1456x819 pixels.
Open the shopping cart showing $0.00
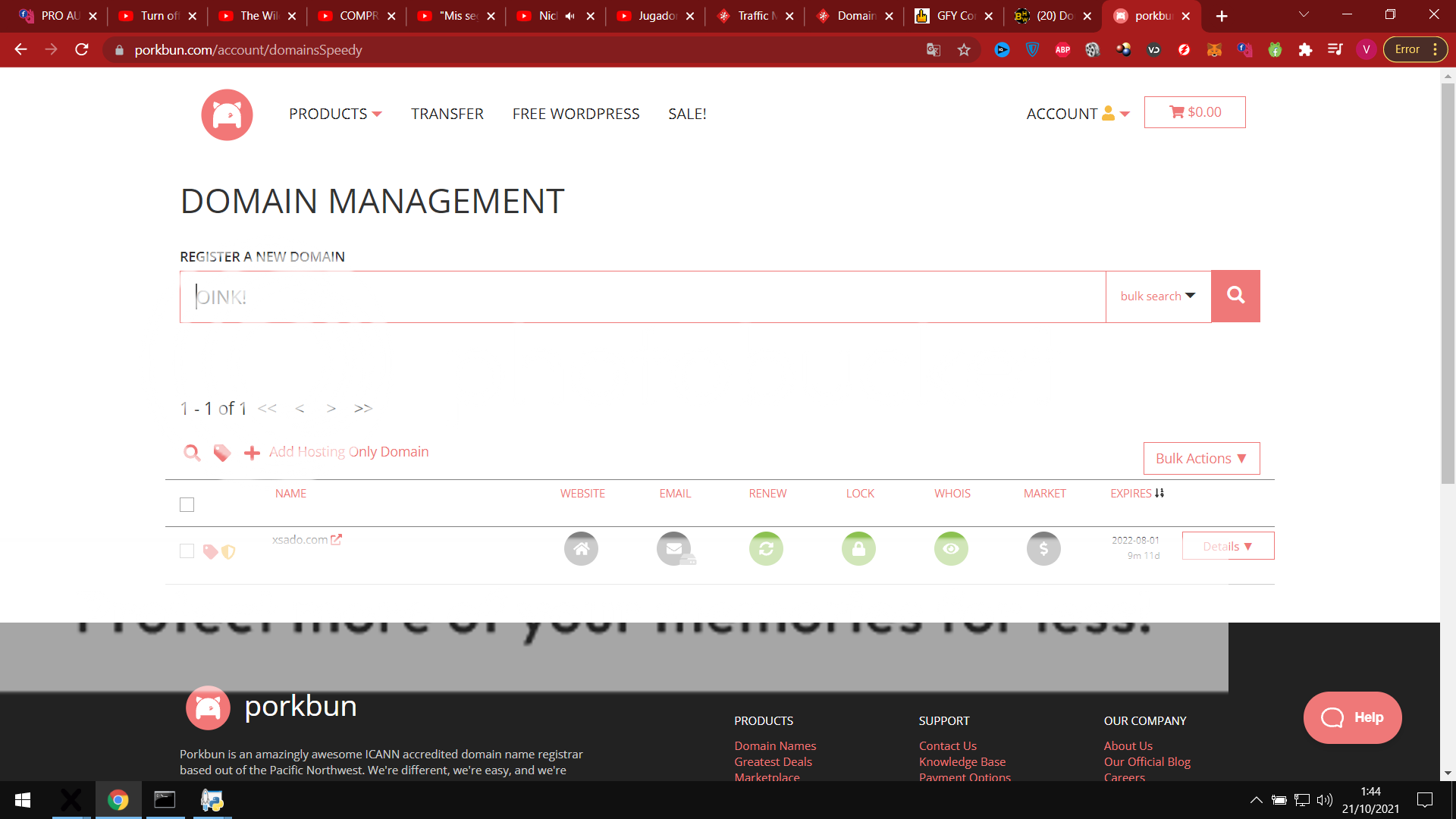point(1194,112)
